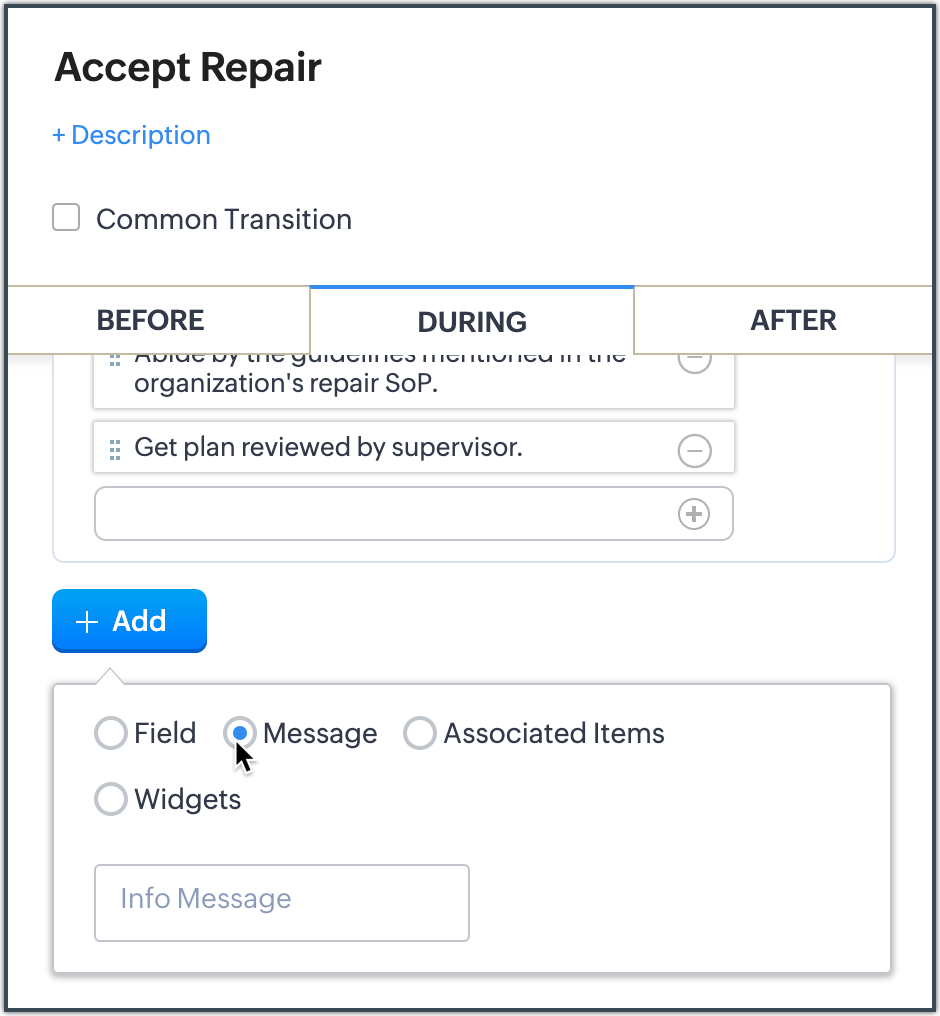Enable the Common Transition checkbox

pyautogui.click(x=66, y=218)
